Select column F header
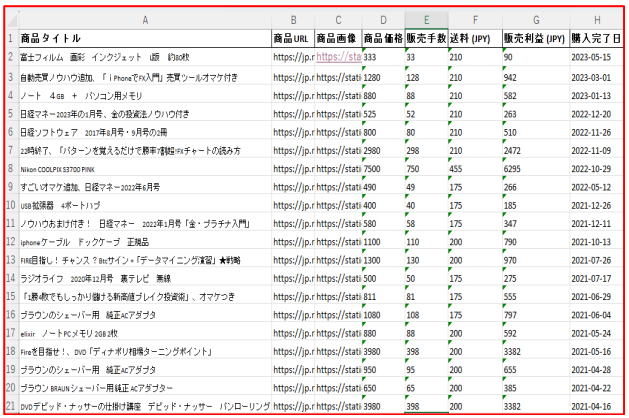Screen dimensions: 629x418 tap(475, 20)
